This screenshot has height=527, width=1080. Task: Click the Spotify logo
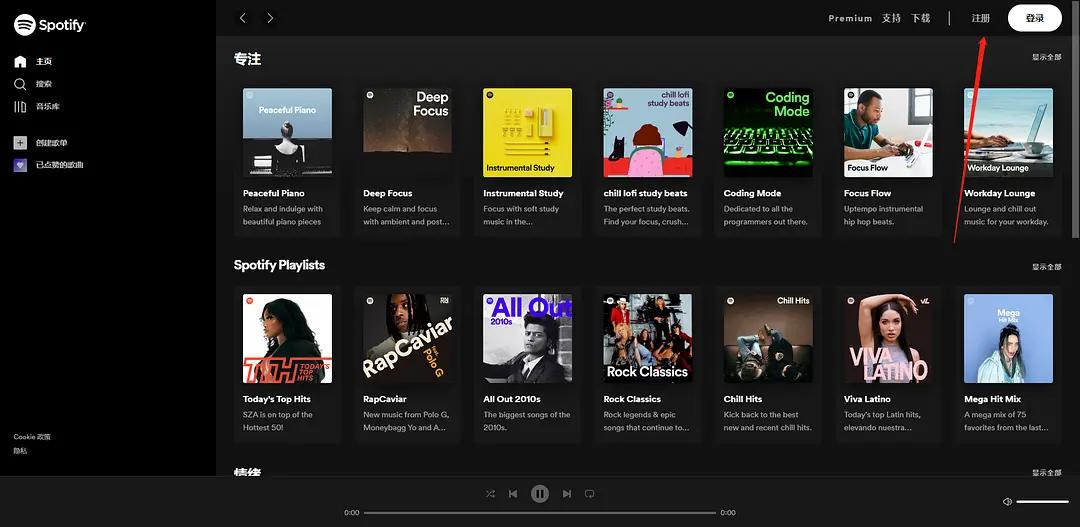(50, 25)
